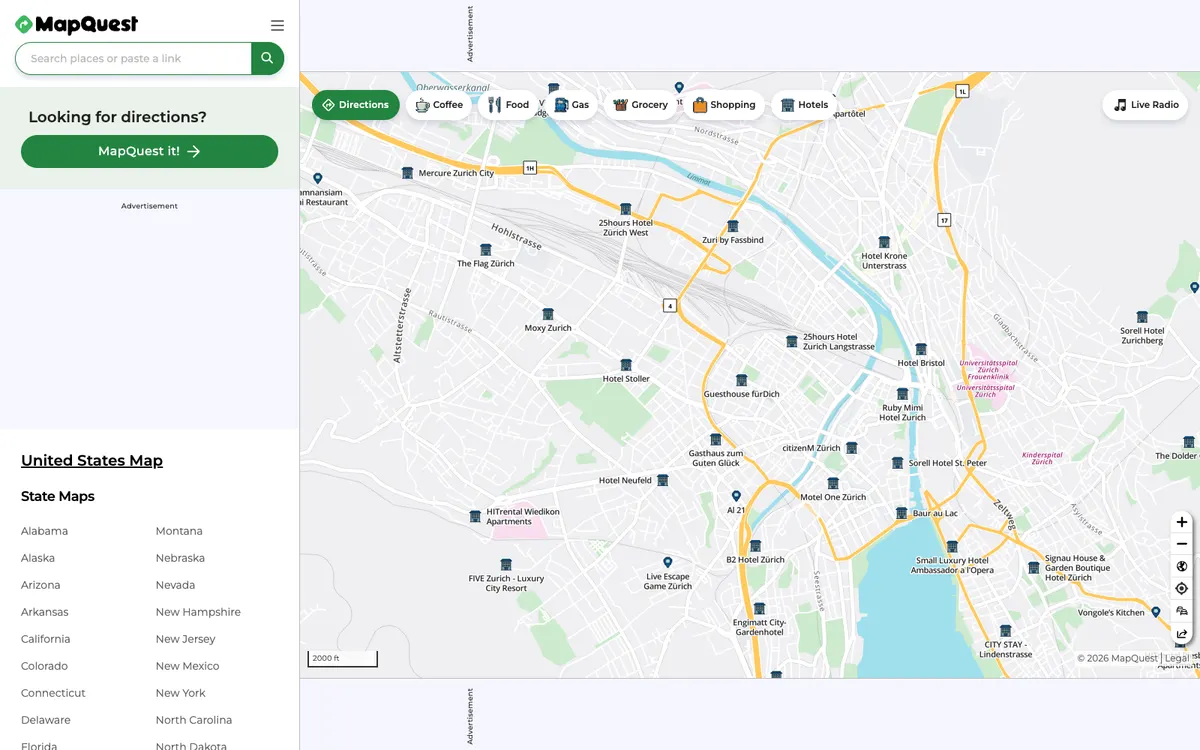Zoom out on the map
The width and height of the screenshot is (1200, 750).
tap(1182, 544)
